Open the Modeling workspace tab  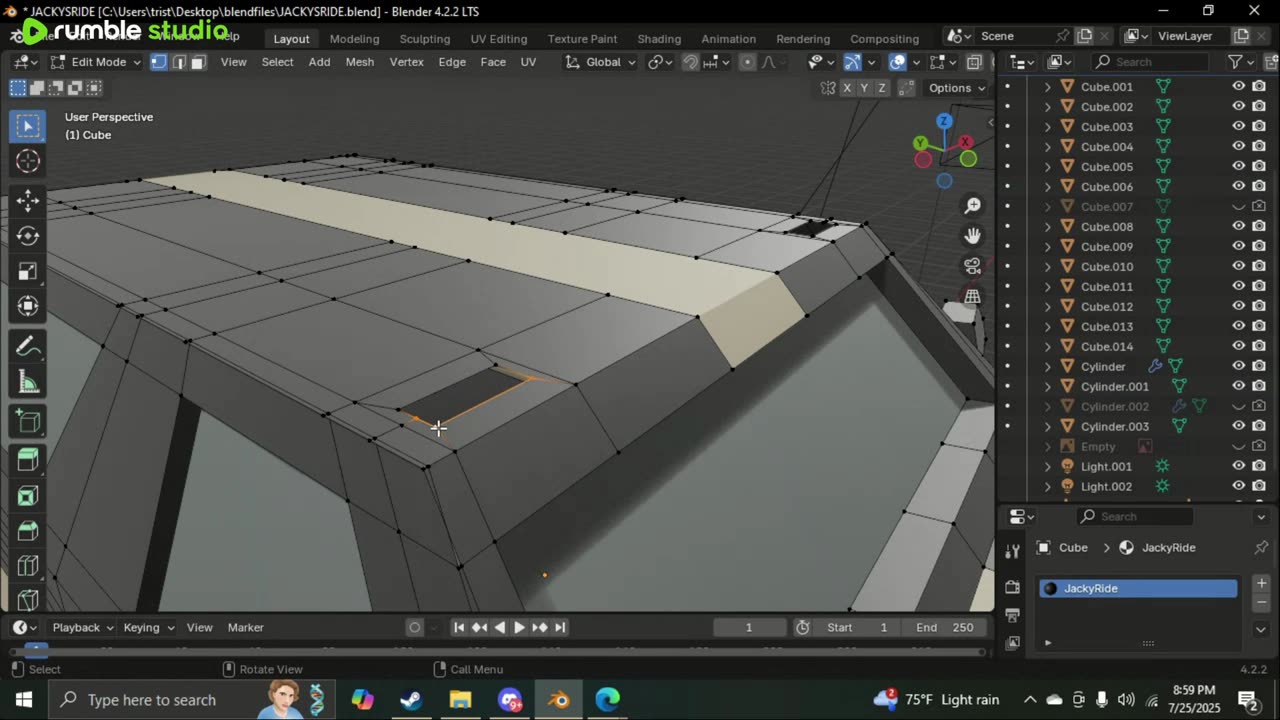pyautogui.click(x=354, y=38)
